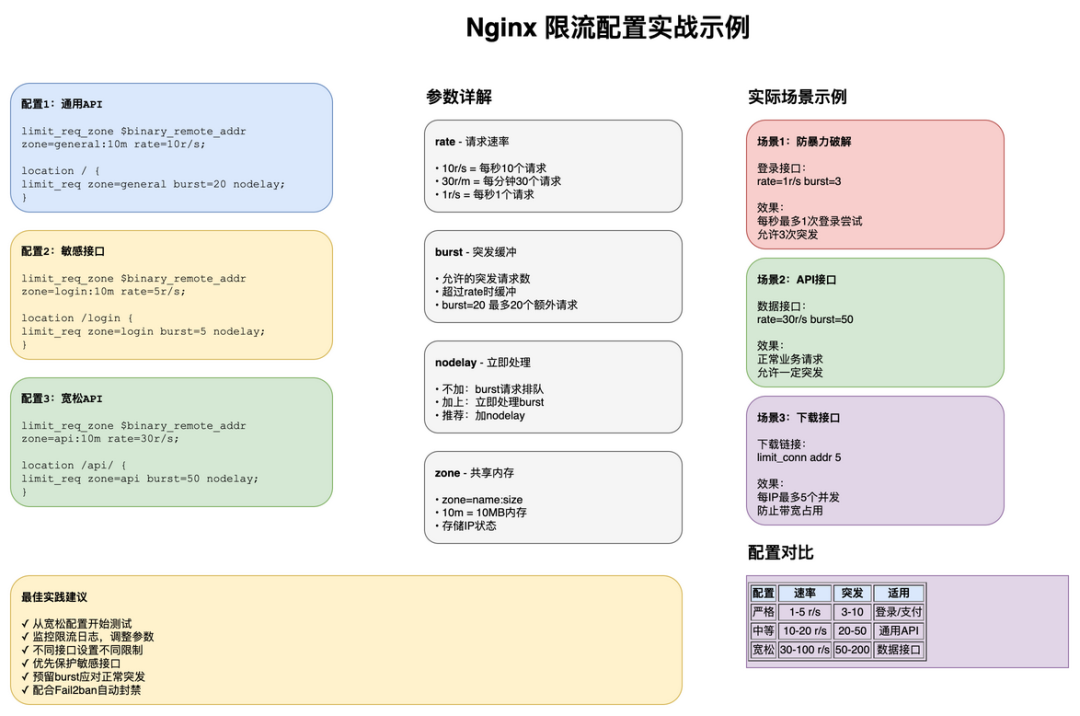Select the yellow '配置2：敏感接口' code box
Viewport: 1080px width, 716px height.
click(171, 295)
